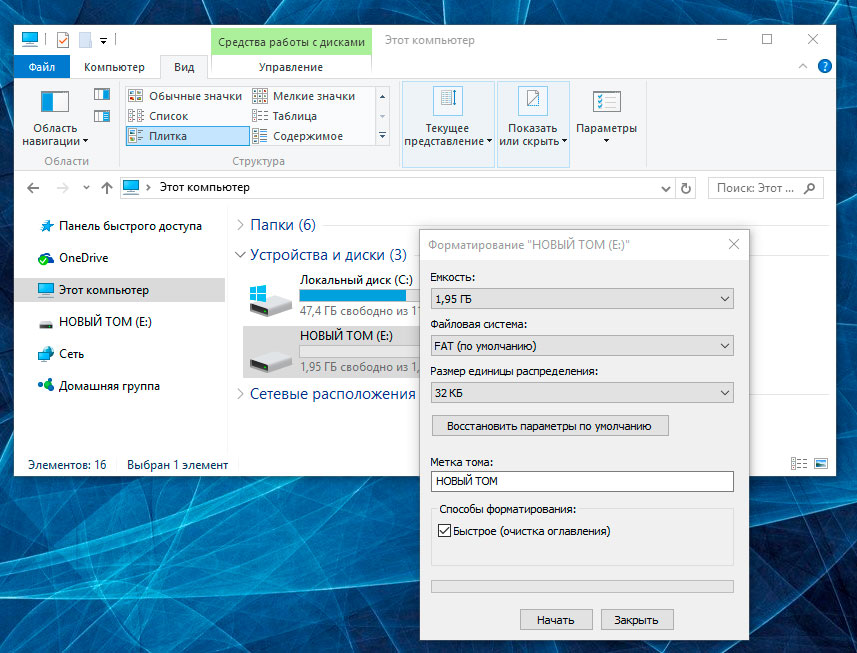The image size is (857, 653).
Task: Open Сеть in navigation pane
Action: [x=61, y=354]
